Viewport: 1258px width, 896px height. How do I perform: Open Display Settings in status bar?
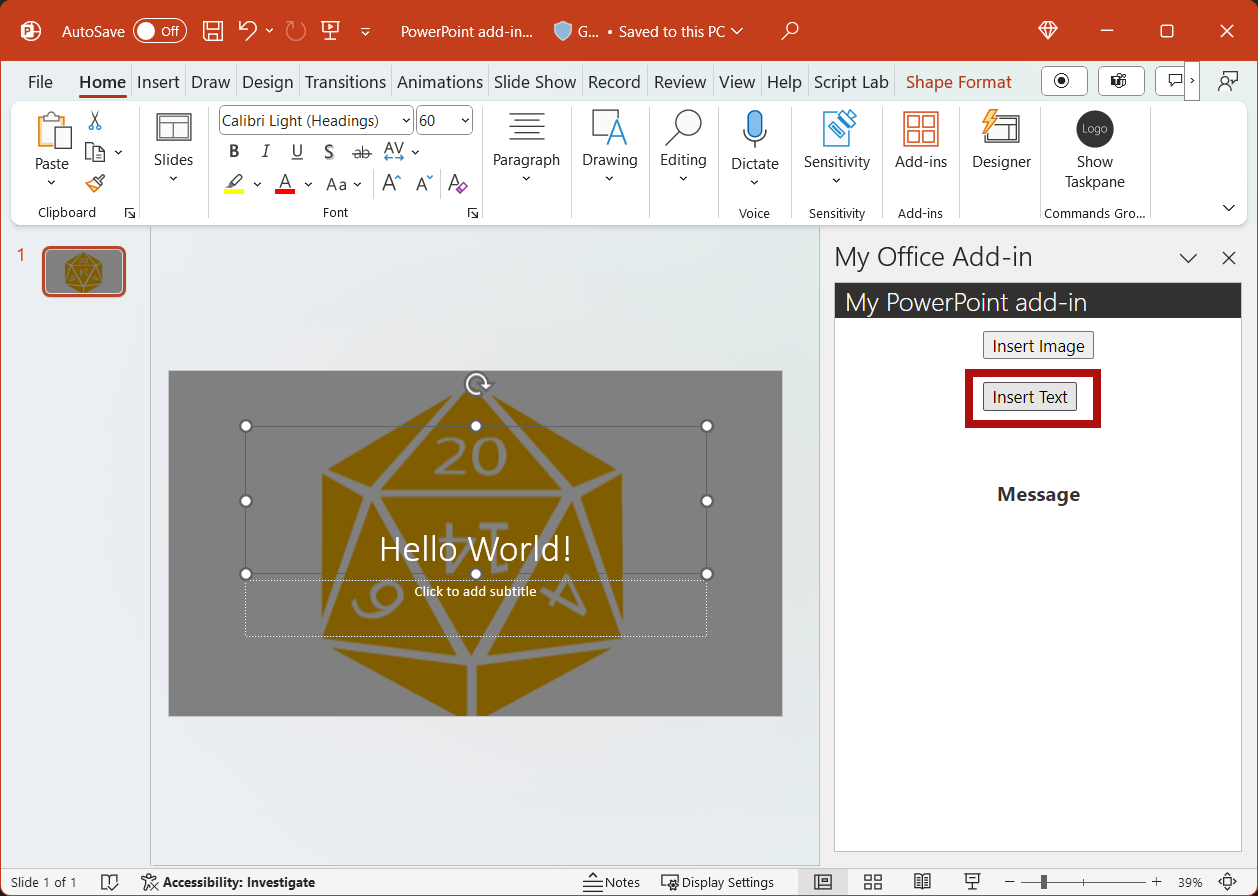718,882
